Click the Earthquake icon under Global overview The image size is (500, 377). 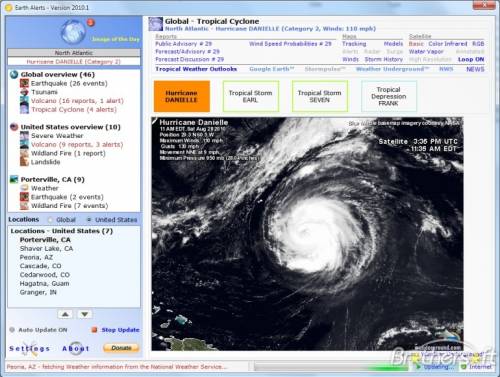click(x=24, y=83)
